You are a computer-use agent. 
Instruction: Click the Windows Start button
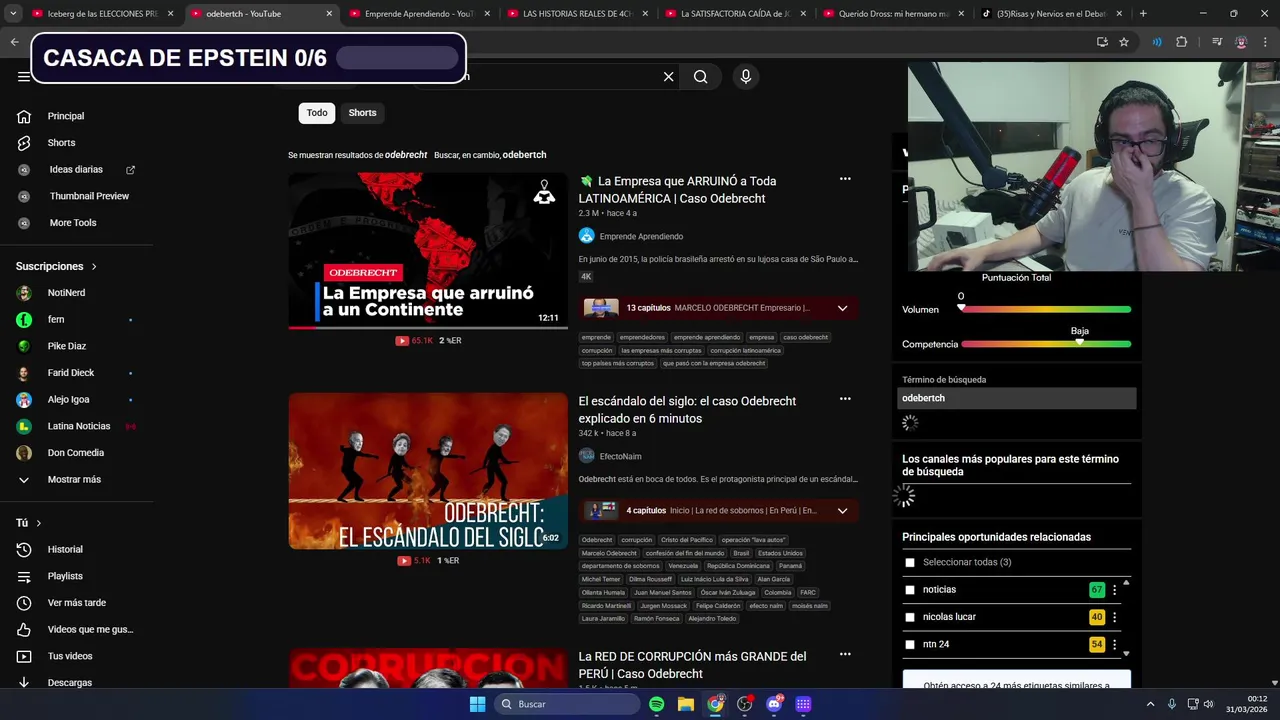[x=478, y=704]
